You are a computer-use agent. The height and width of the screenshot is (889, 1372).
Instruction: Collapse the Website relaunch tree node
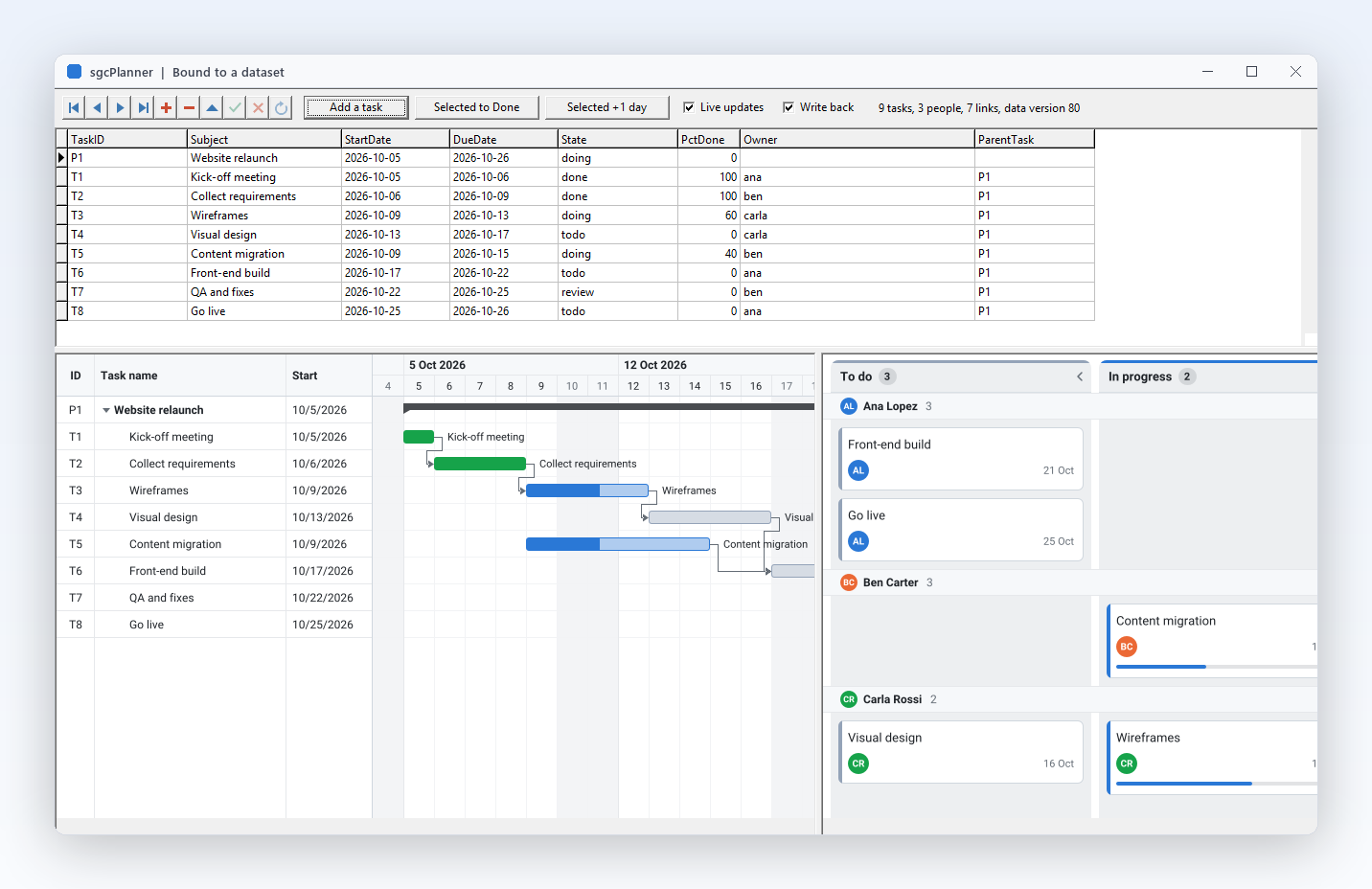coord(106,410)
